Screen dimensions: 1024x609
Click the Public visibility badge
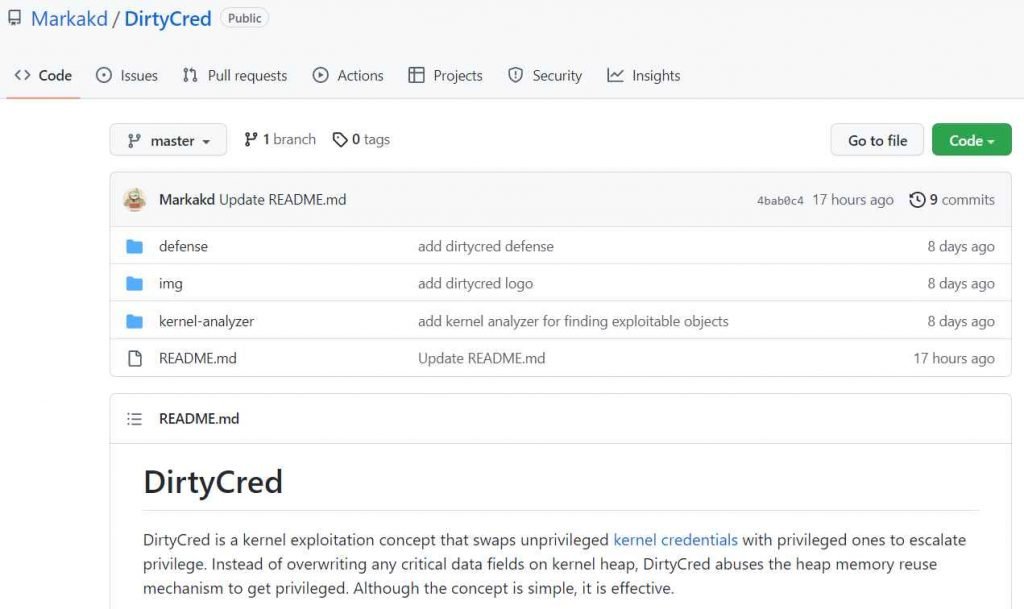coord(244,18)
